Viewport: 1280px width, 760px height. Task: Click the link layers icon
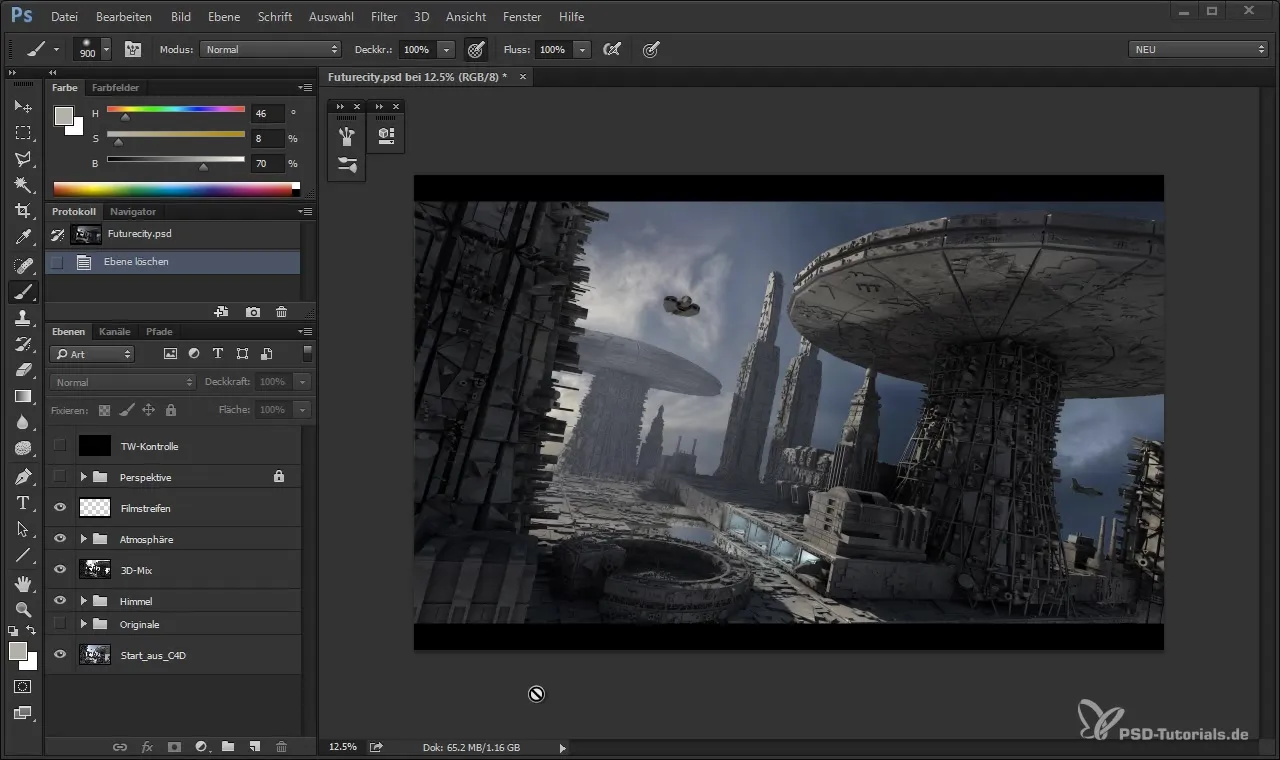120,747
